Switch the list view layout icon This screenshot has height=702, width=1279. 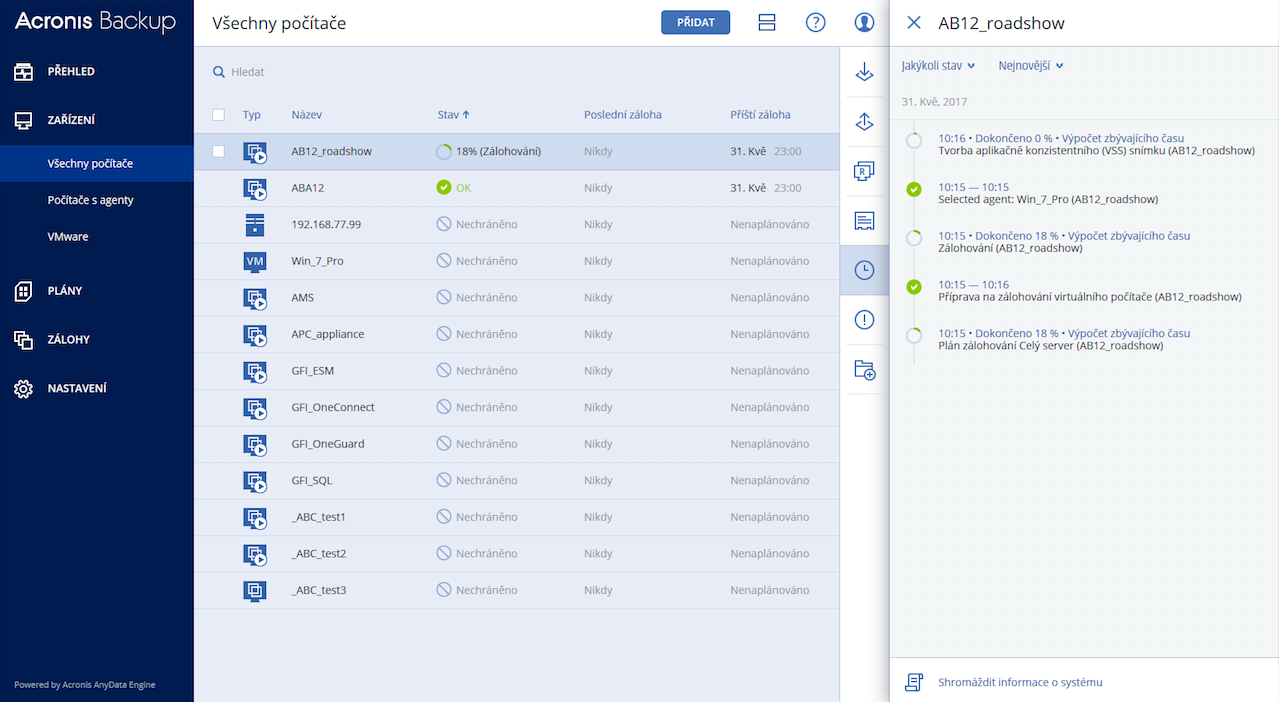click(767, 22)
